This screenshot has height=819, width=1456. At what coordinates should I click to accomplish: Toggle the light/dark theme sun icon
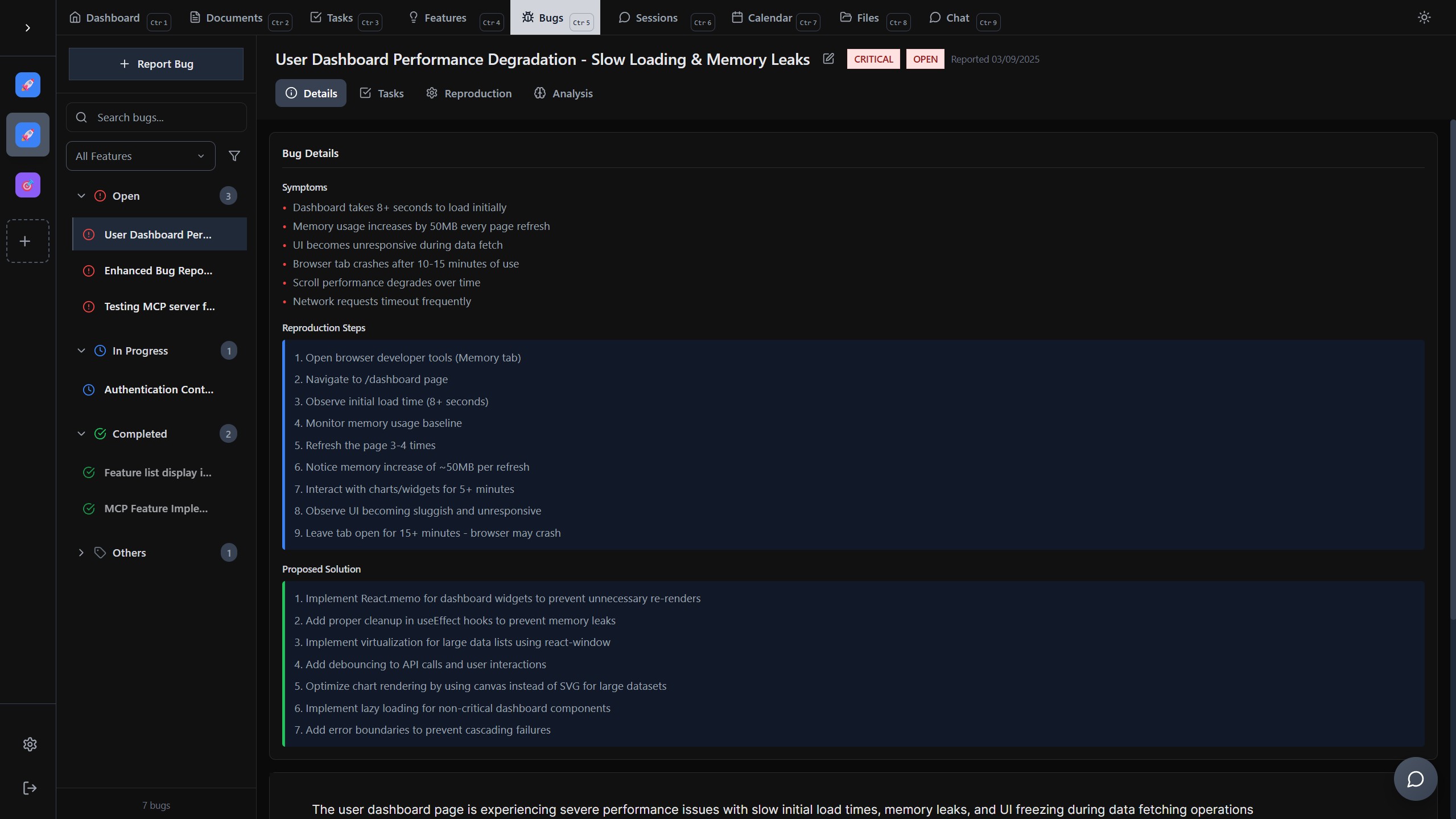click(x=1424, y=18)
